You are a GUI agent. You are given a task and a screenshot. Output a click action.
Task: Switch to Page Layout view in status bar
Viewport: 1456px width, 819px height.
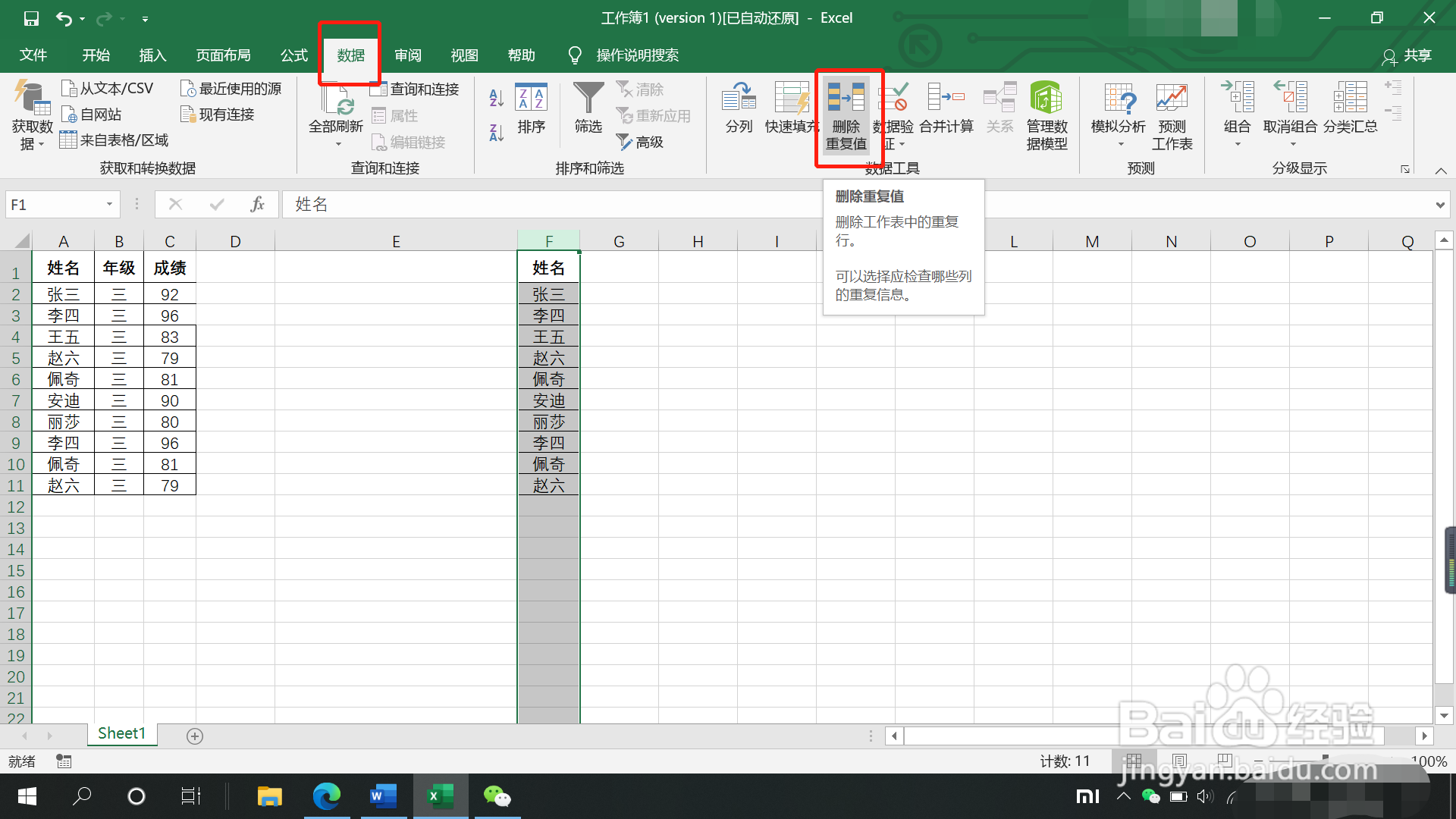[x=1179, y=761]
